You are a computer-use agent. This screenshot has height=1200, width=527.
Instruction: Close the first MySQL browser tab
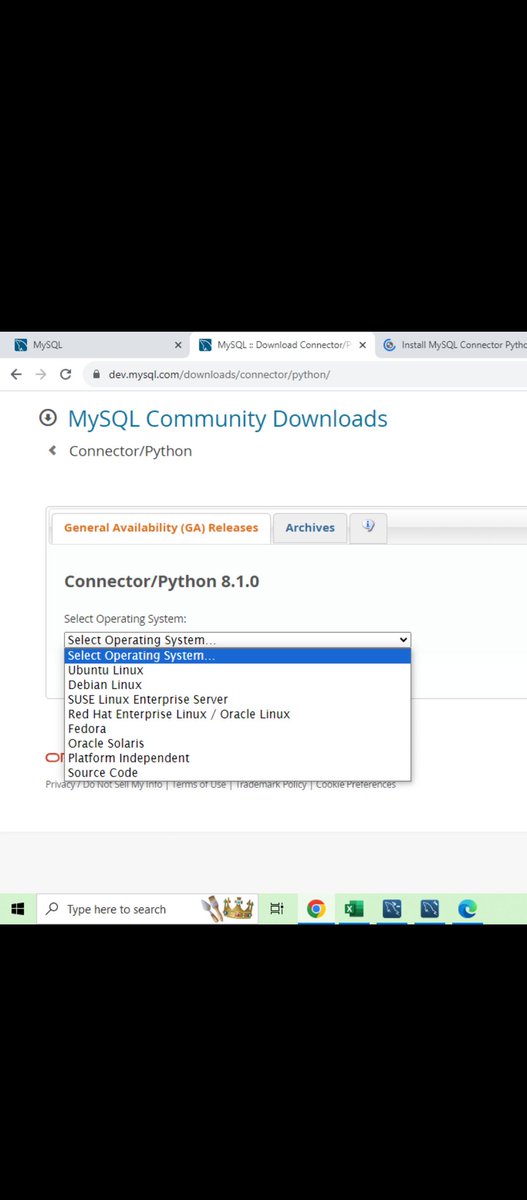point(178,345)
